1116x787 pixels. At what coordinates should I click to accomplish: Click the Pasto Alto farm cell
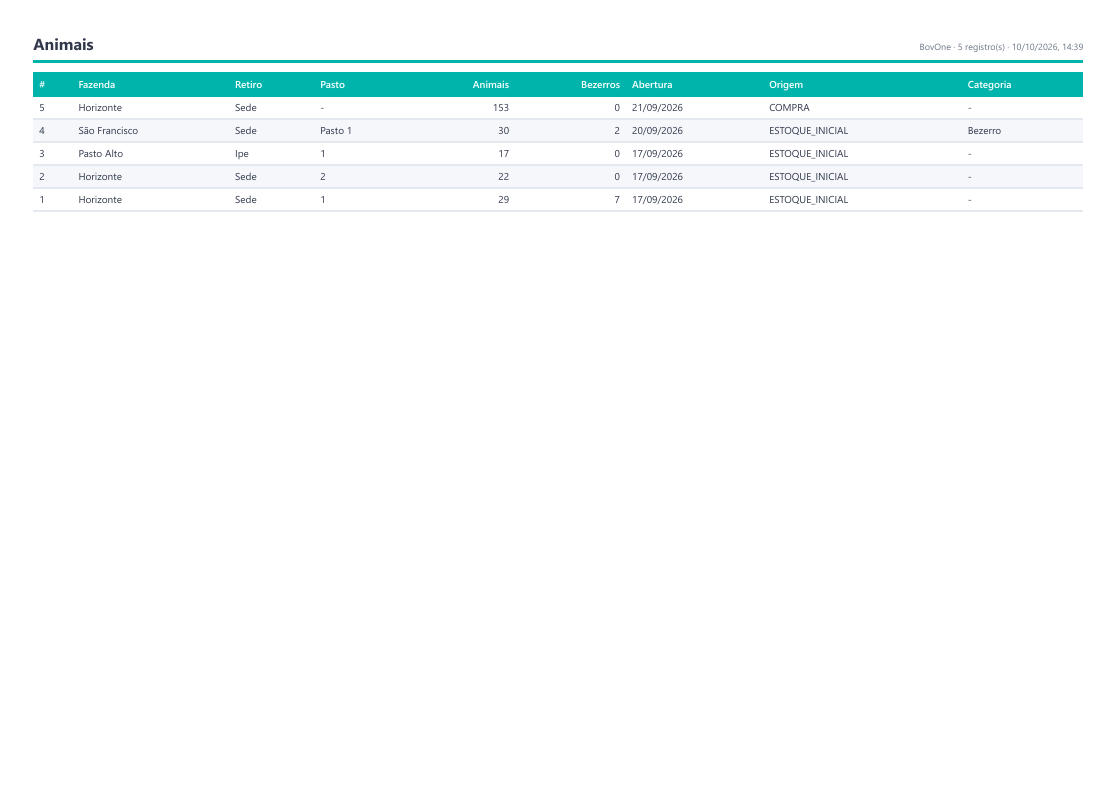pos(100,154)
